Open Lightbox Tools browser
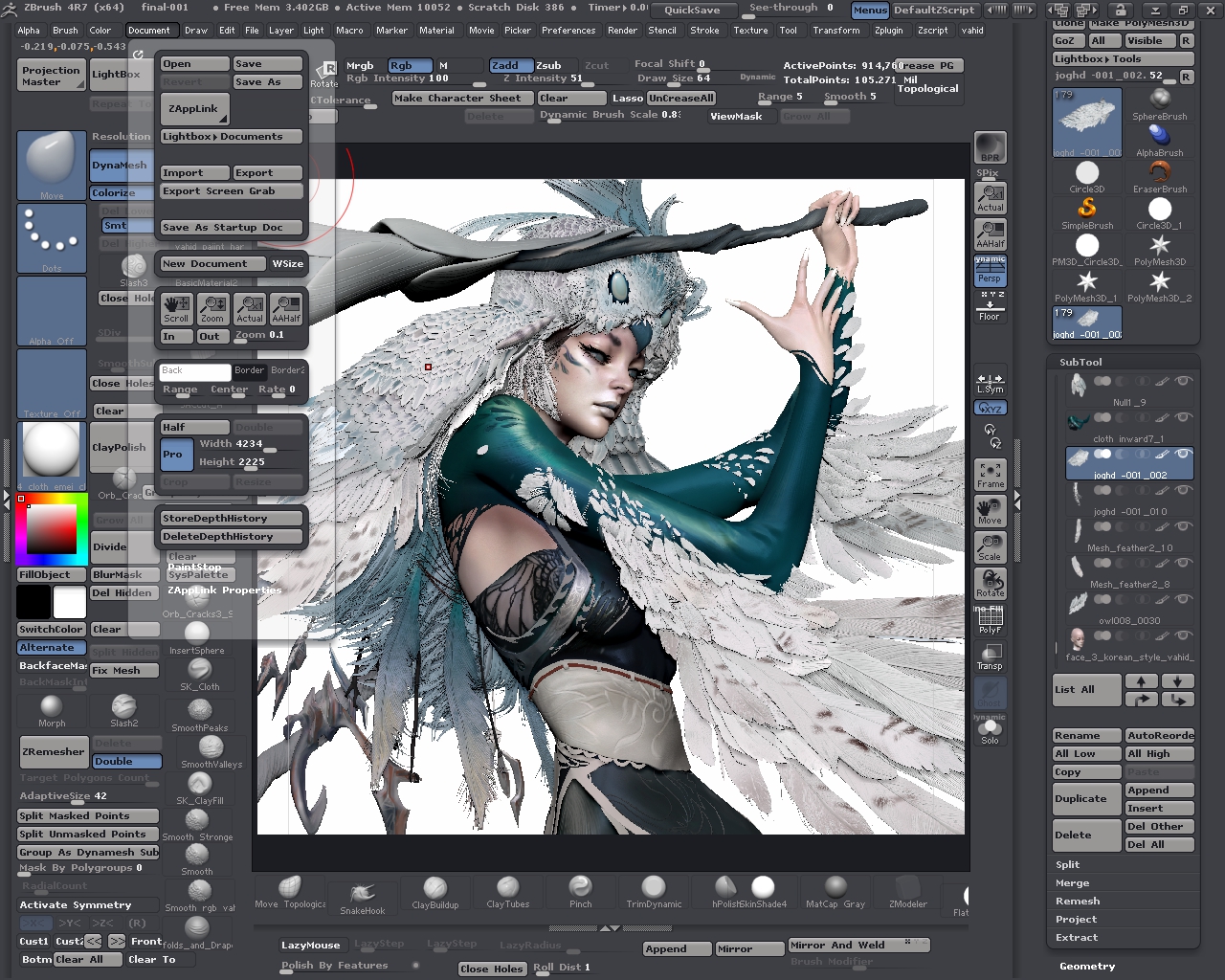 coord(1124,58)
